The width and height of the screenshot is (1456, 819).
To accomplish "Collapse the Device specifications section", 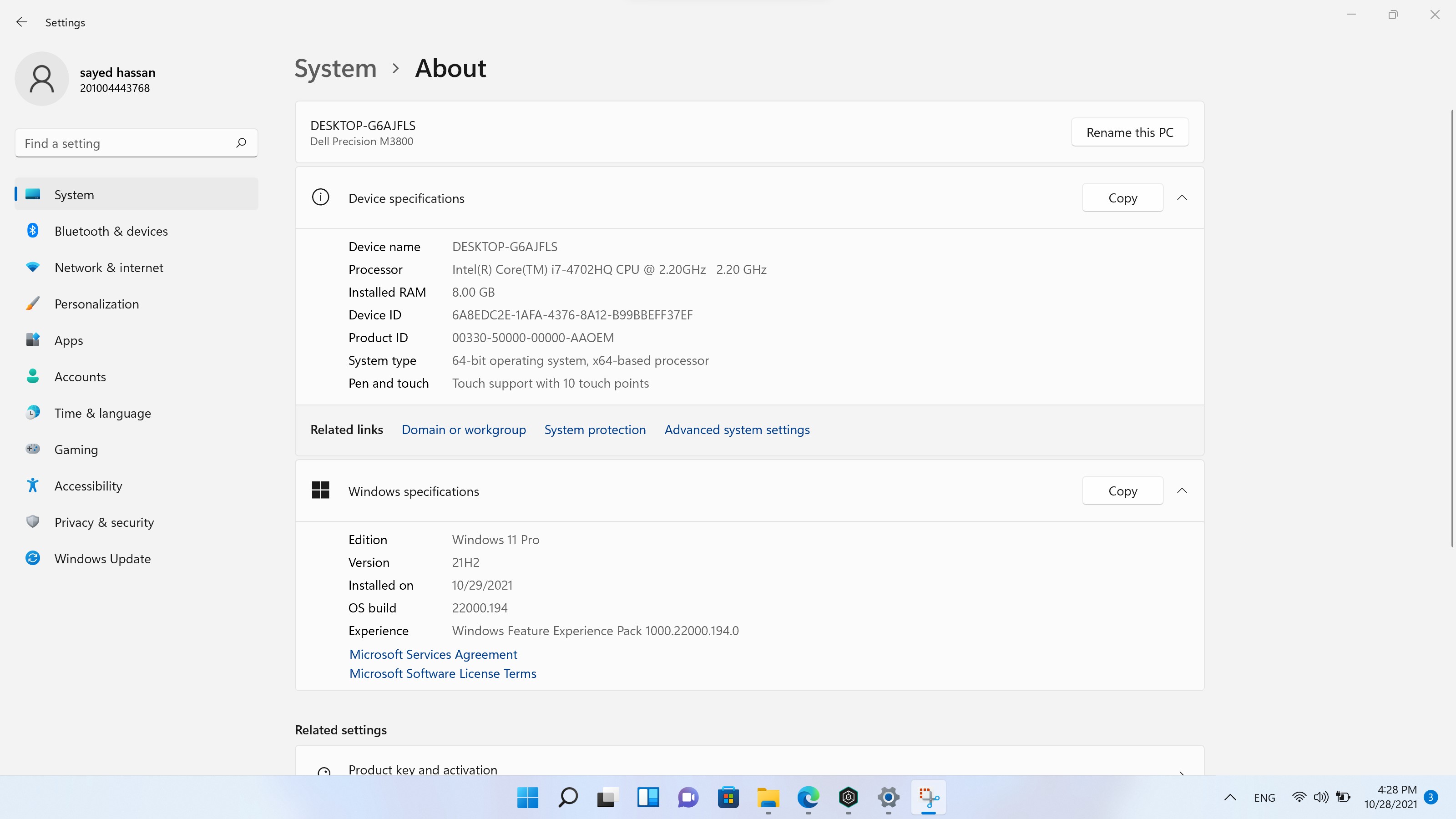I will click(1182, 197).
